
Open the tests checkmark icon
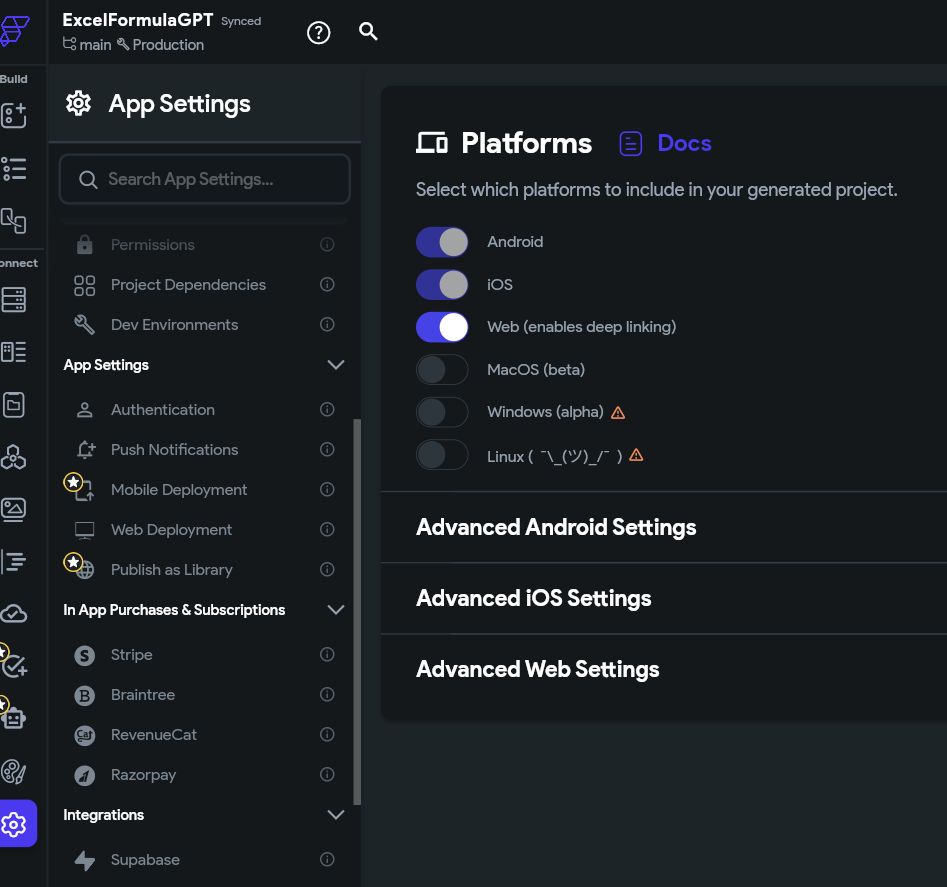click(x=14, y=666)
